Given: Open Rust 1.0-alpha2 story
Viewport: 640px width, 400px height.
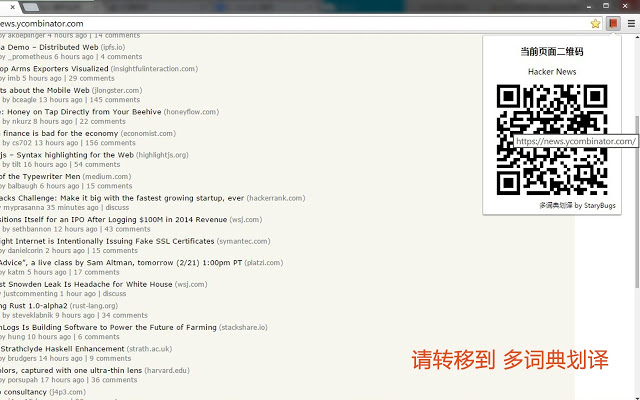Looking at the screenshot, I should pos(33,306).
